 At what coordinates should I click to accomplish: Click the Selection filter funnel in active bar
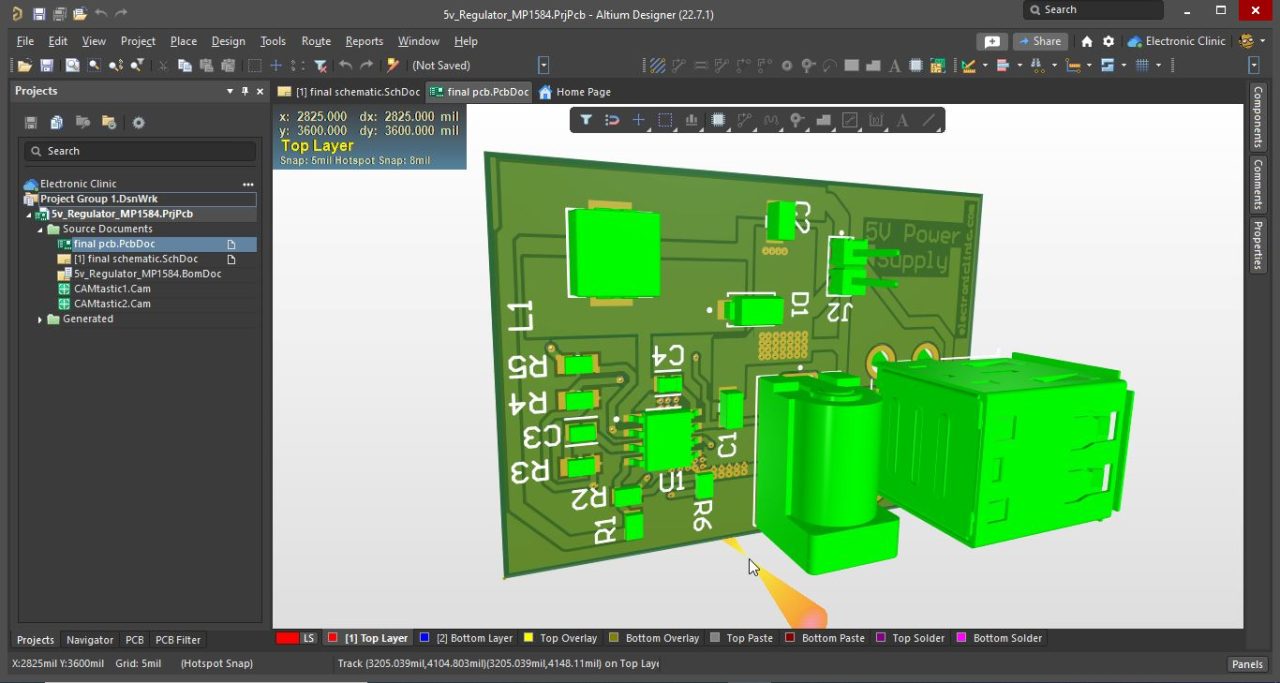pyautogui.click(x=586, y=120)
